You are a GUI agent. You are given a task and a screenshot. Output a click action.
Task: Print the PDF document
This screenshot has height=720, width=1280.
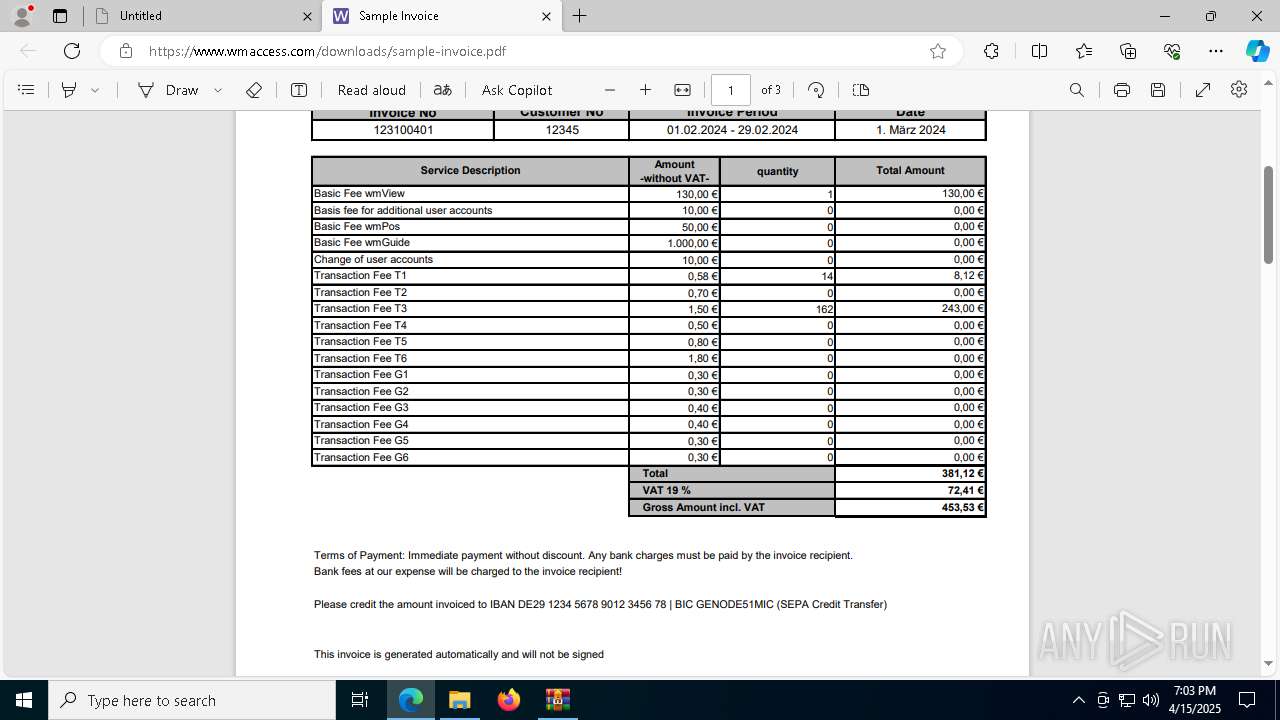click(1122, 90)
